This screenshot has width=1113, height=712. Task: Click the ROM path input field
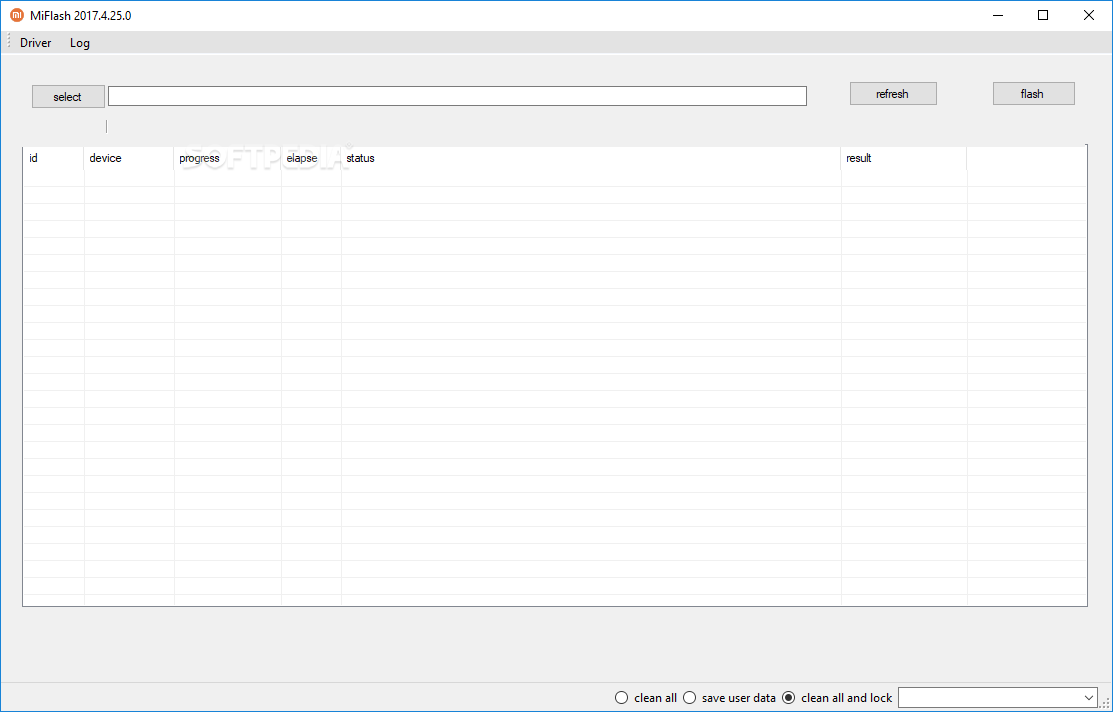[x=457, y=96]
